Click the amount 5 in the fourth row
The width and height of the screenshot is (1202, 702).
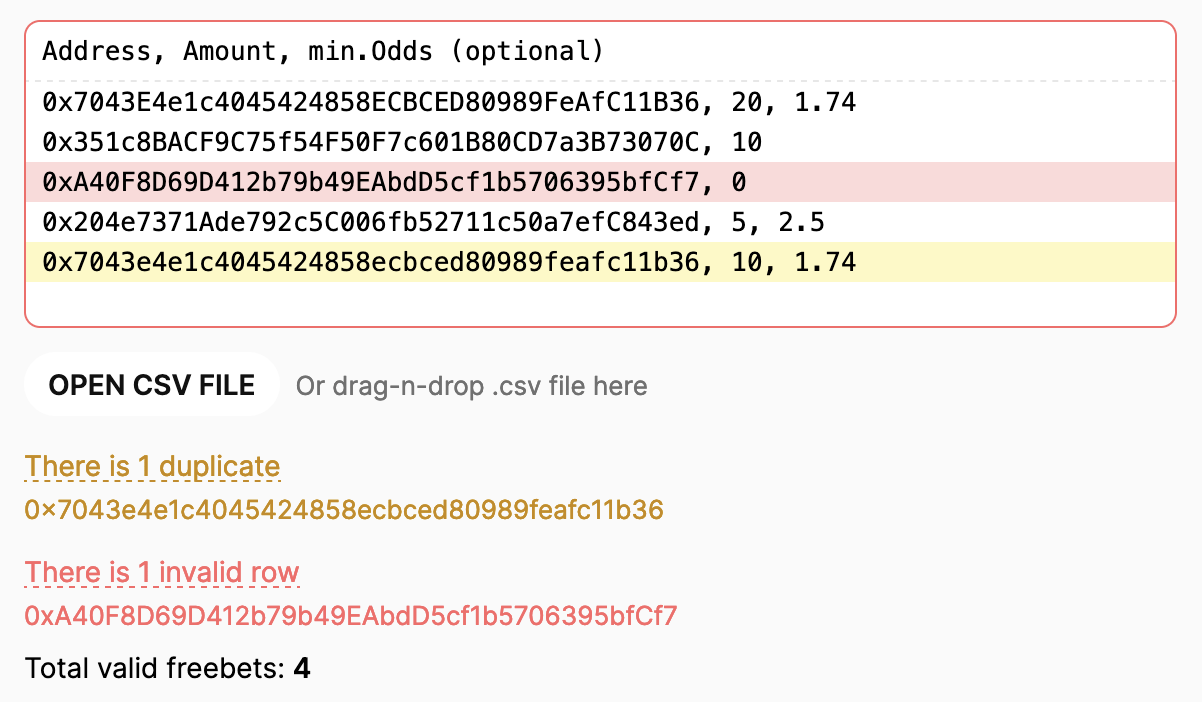(738, 222)
